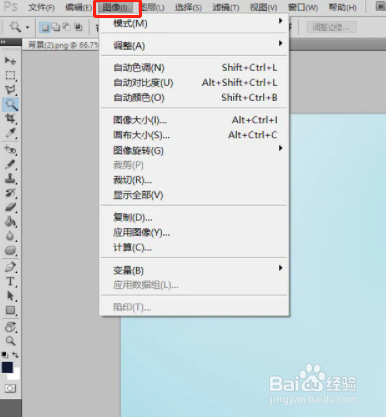Select the Rectangle shape tool
386x417 pixels.
tap(10, 310)
